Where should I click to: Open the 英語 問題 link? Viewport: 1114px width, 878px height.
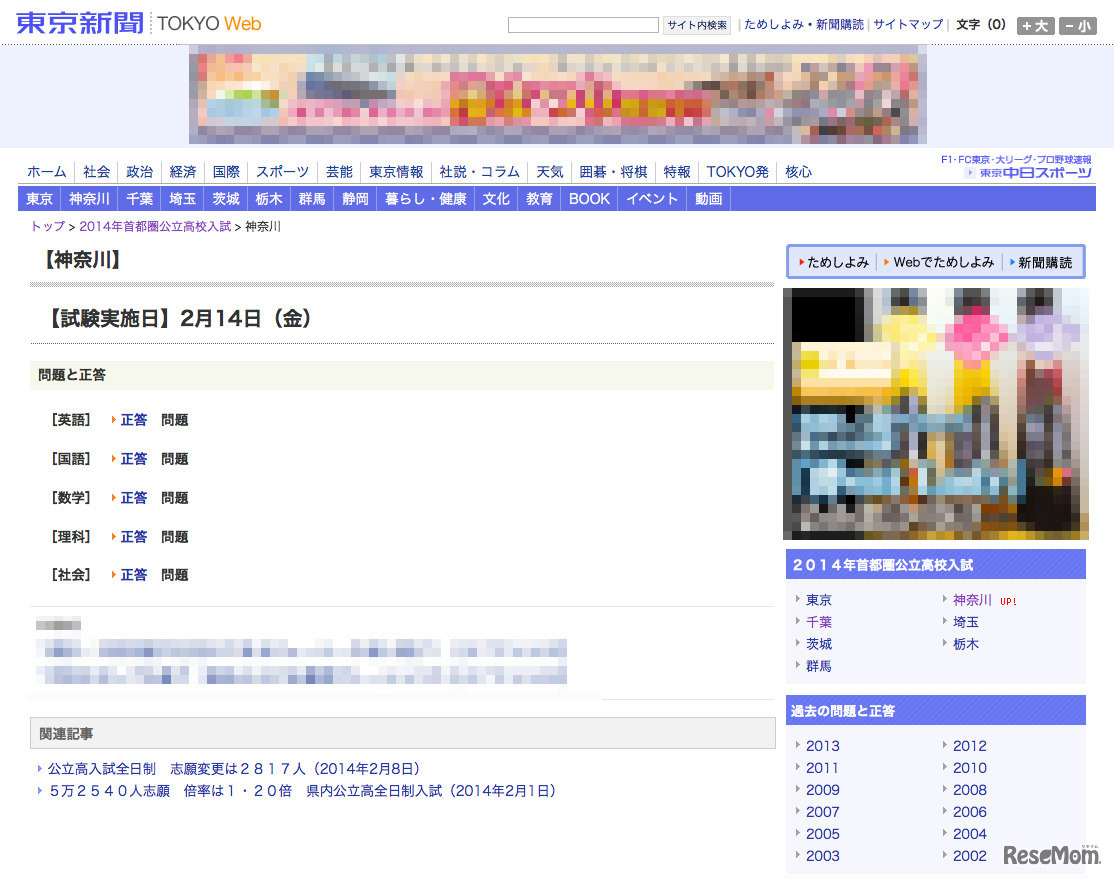(174, 420)
